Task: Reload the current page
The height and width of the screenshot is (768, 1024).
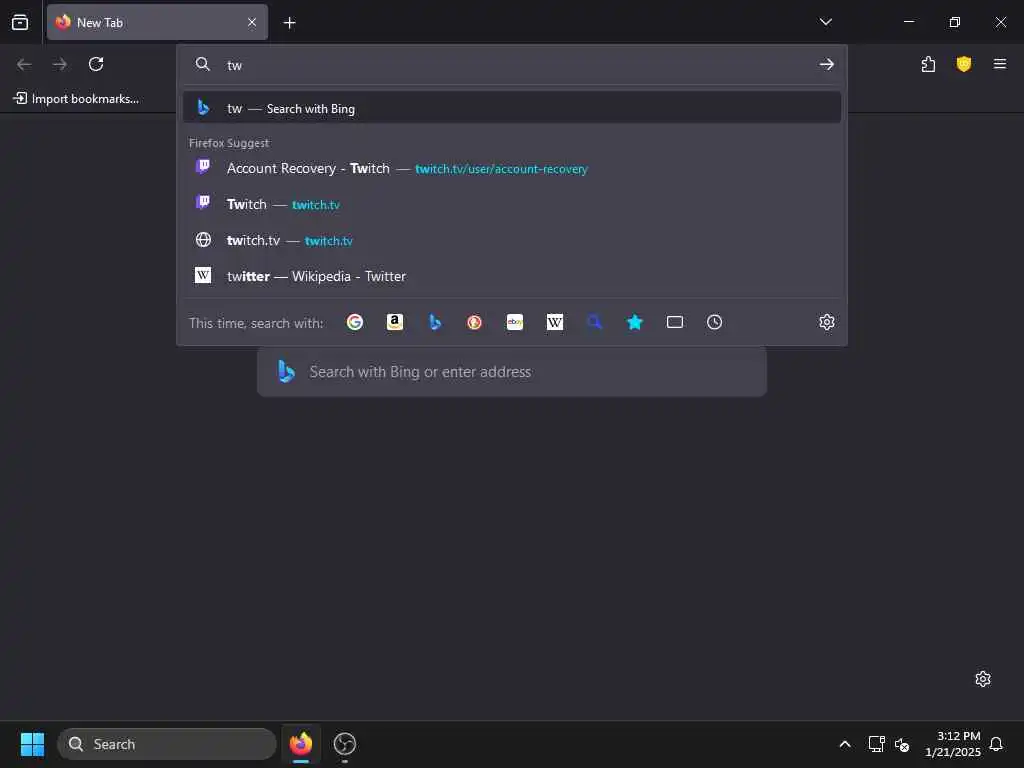Action: tap(96, 64)
